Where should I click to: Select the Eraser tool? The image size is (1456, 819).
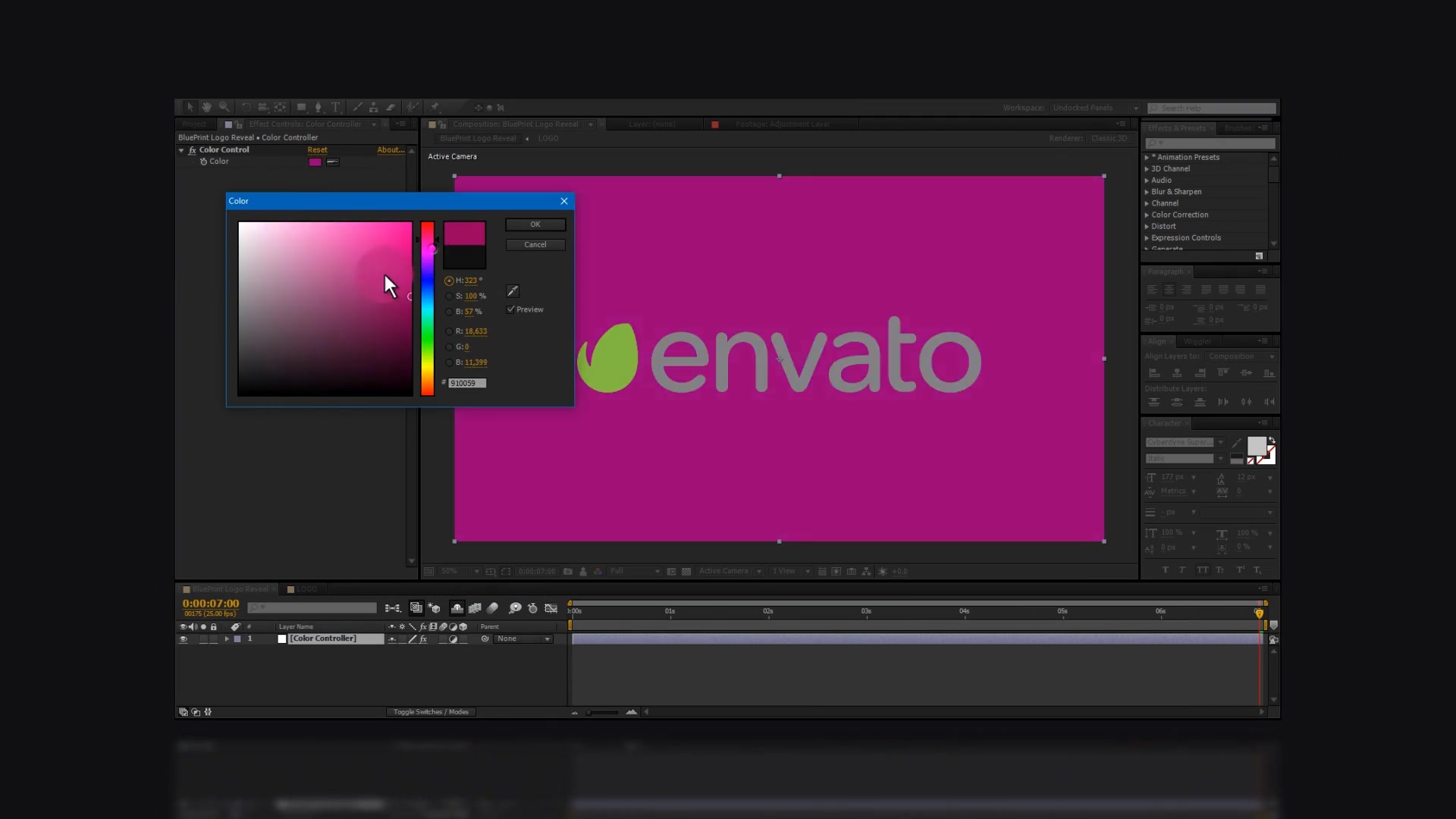pyautogui.click(x=391, y=107)
